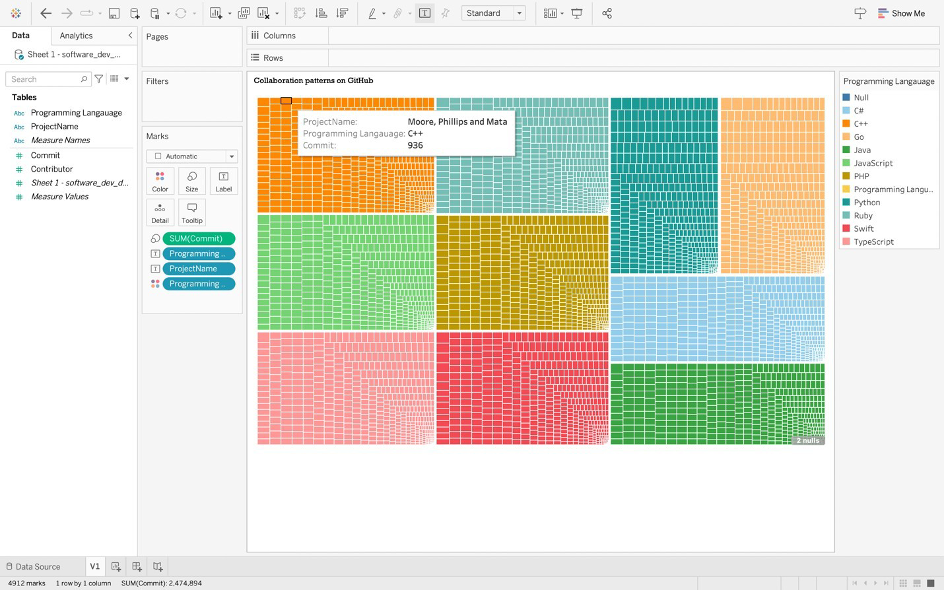The height and width of the screenshot is (590, 944).
Task: Select the Commit measure
Action: coord(45,155)
